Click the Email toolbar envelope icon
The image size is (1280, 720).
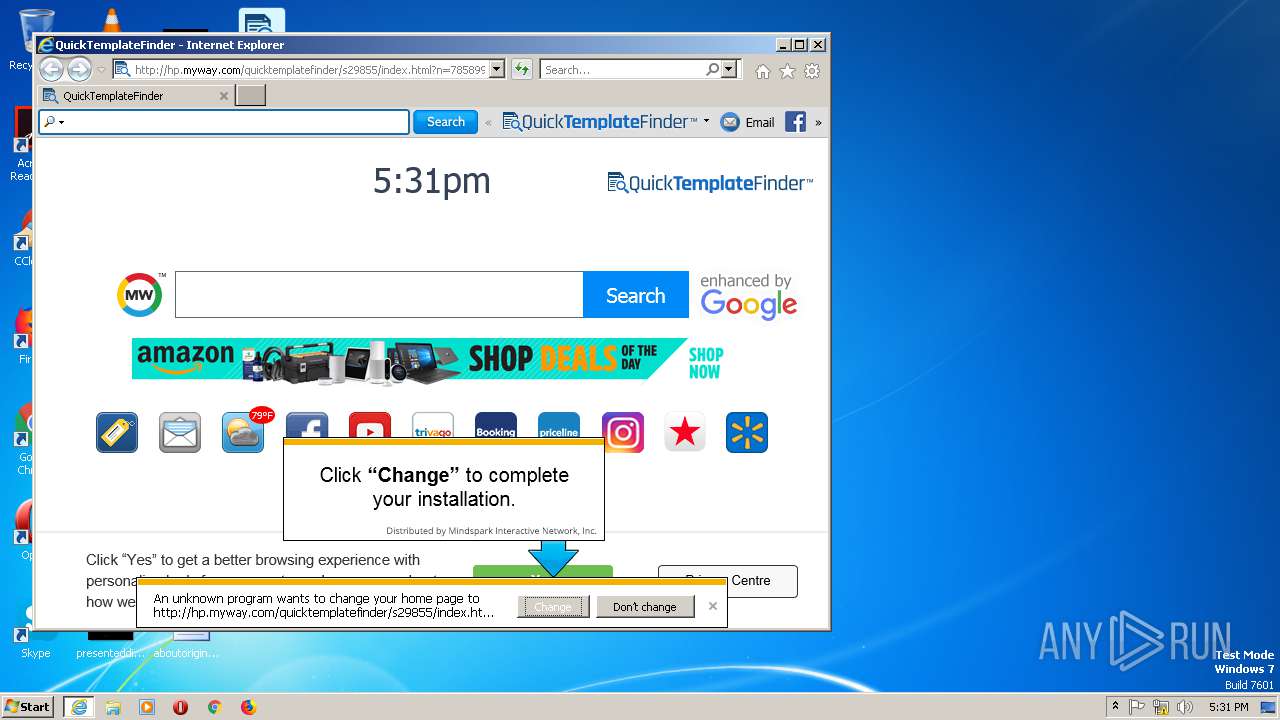[x=730, y=122]
